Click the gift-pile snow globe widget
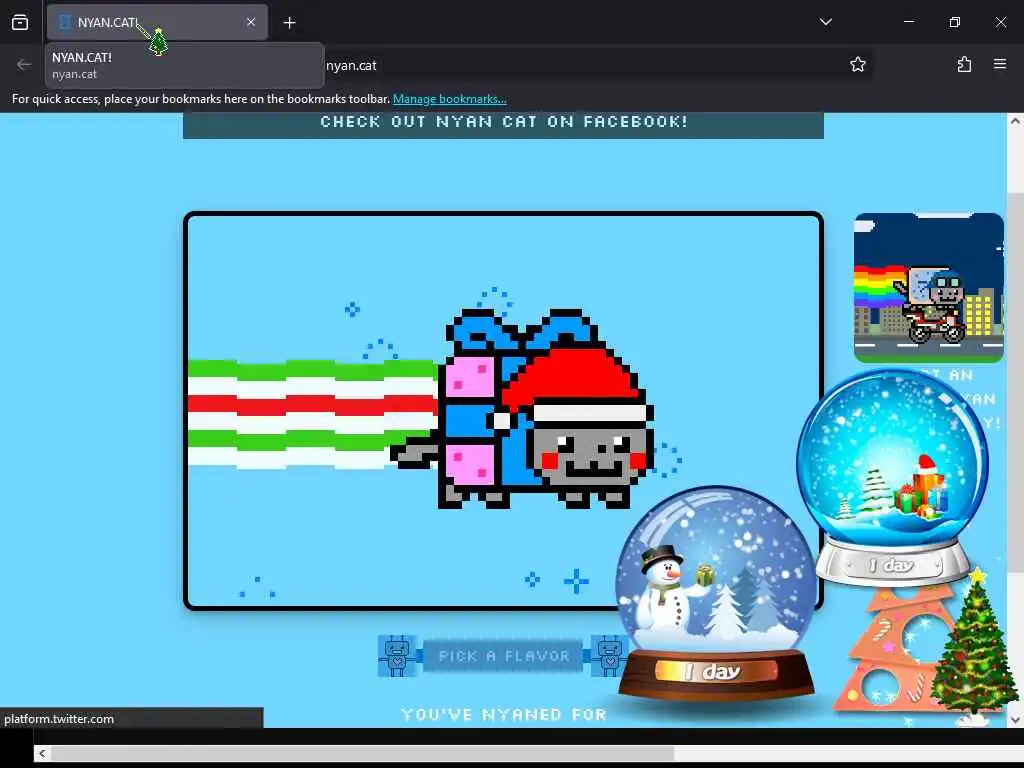1024x768 pixels. tap(892, 477)
